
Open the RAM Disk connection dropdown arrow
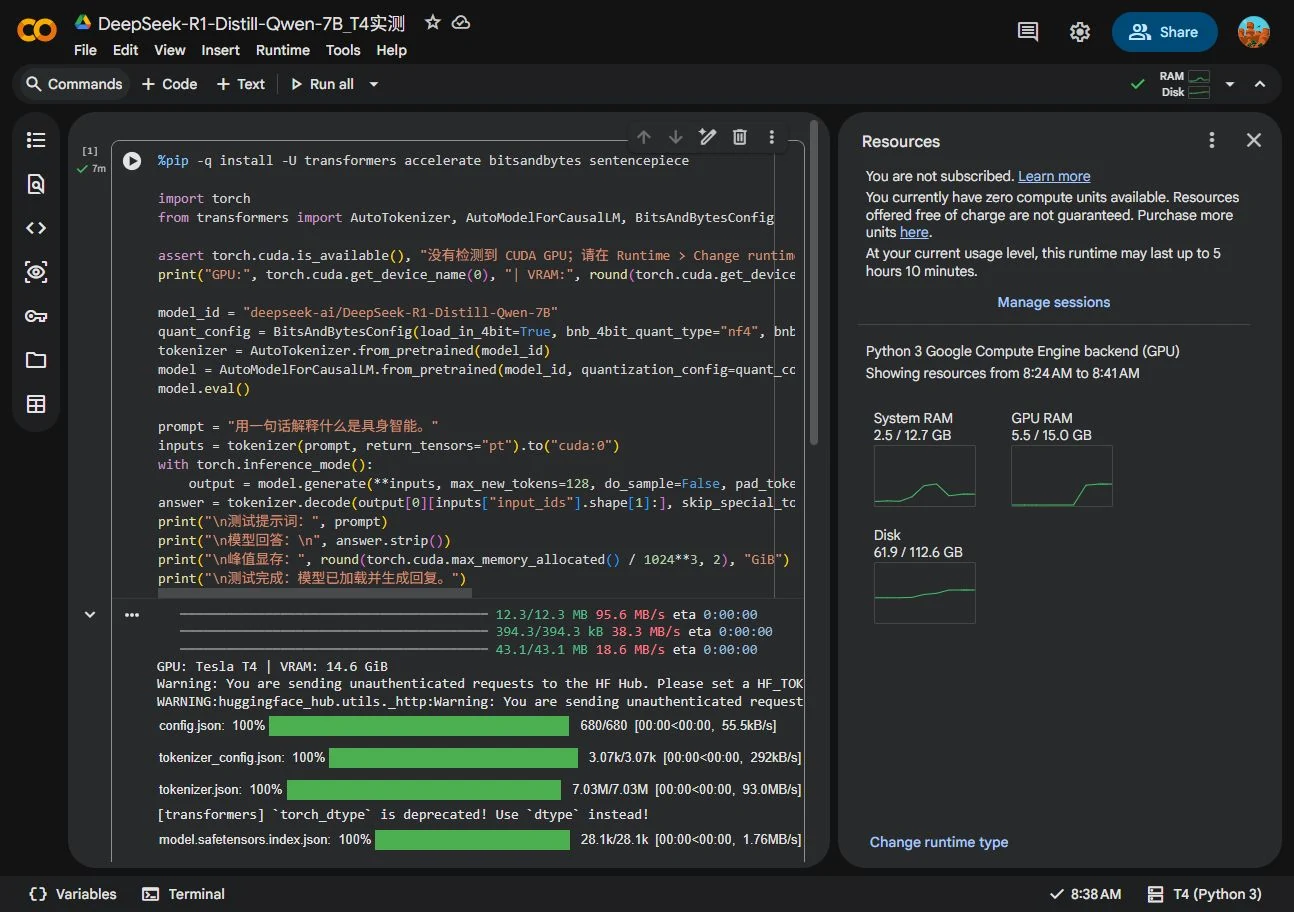[x=1230, y=84]
